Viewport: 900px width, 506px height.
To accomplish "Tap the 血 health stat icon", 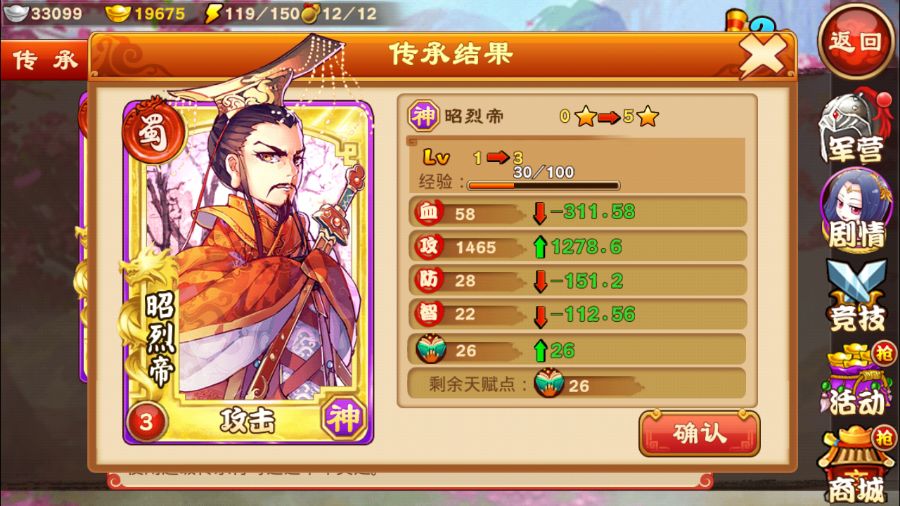I will coord(429,212).
